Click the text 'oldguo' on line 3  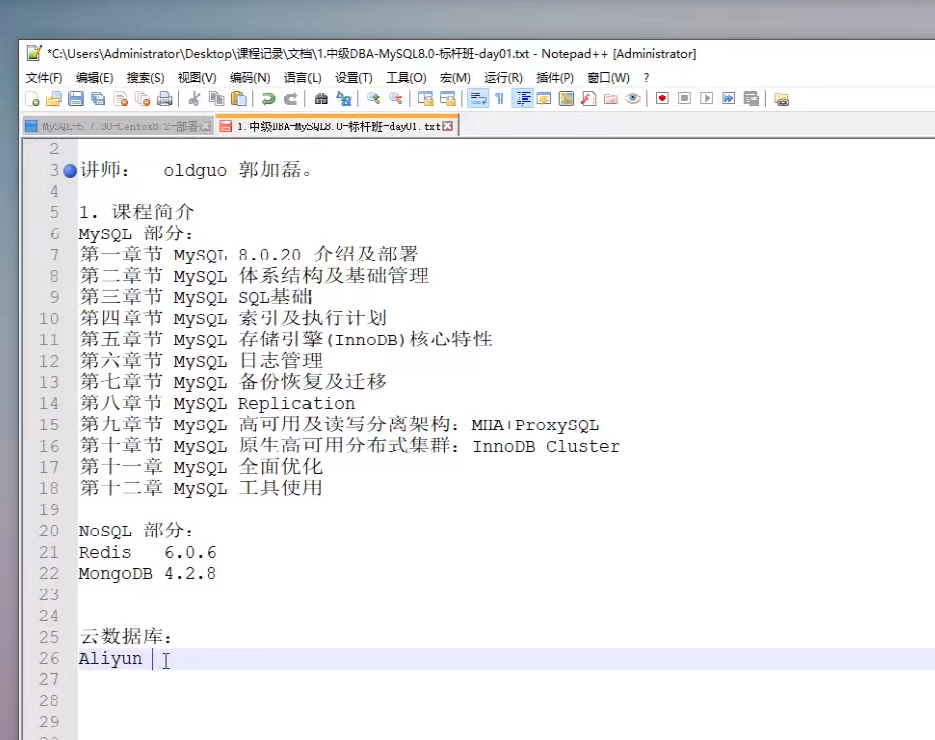[x=195, y=171]
